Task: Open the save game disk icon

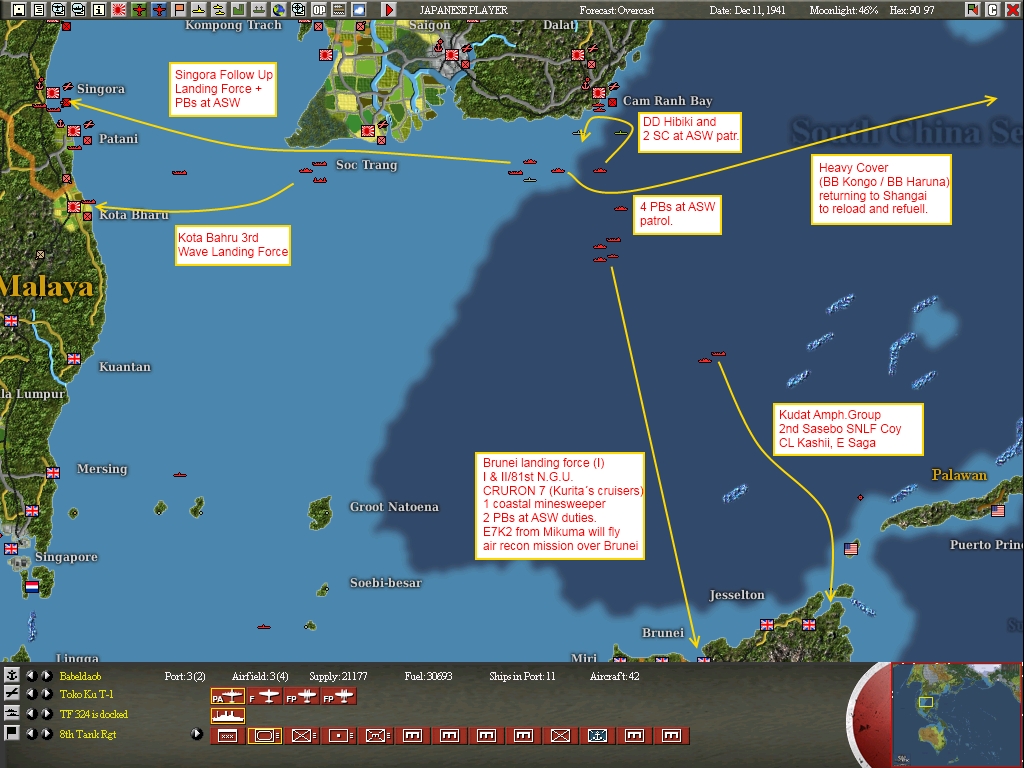Action: click(18, 9)
